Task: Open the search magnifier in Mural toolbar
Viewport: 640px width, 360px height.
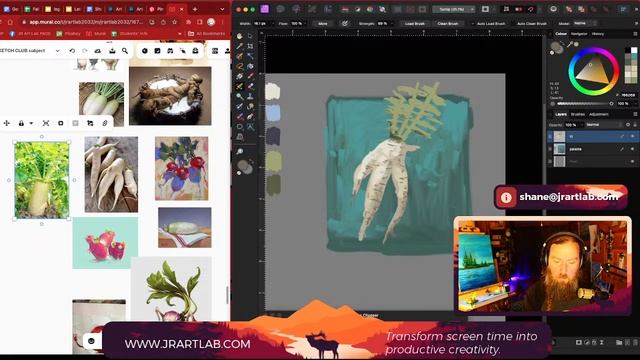Action: 125,51
